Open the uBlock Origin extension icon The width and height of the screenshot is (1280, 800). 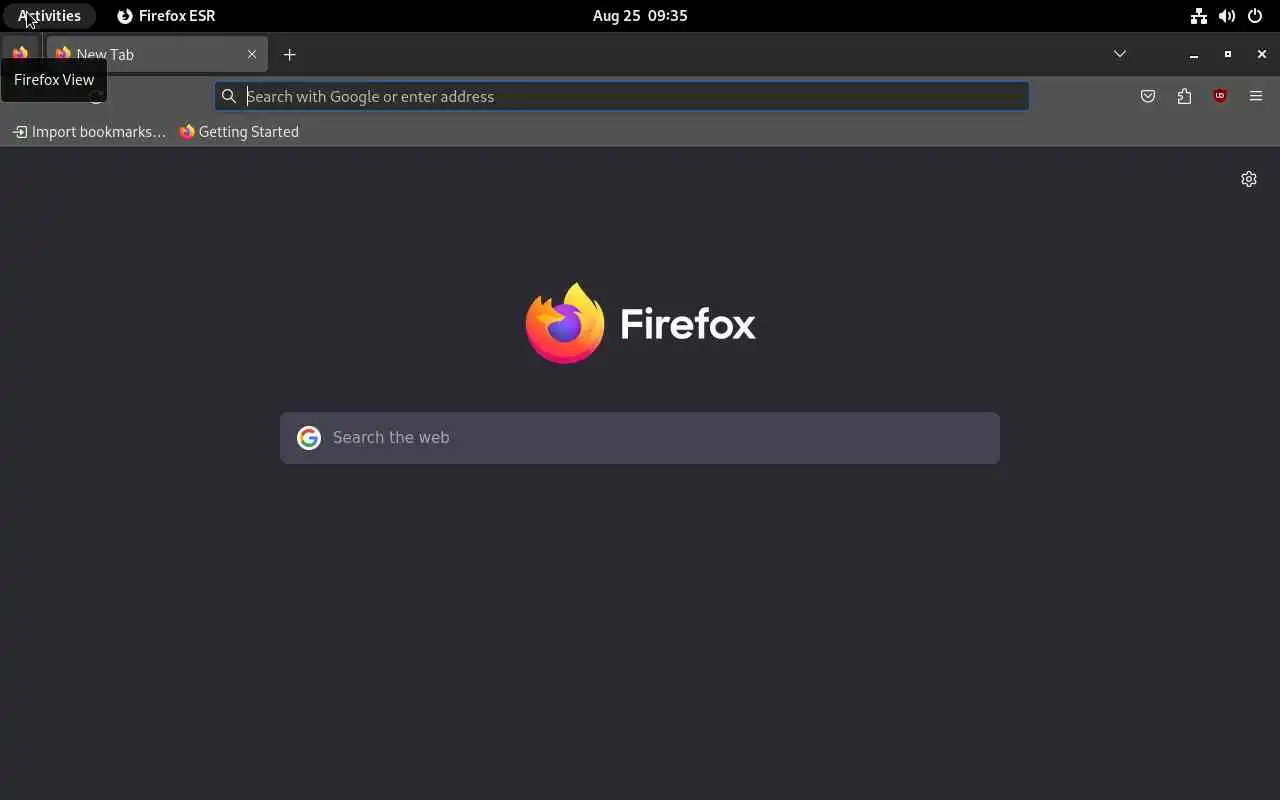click(1220, 96)
